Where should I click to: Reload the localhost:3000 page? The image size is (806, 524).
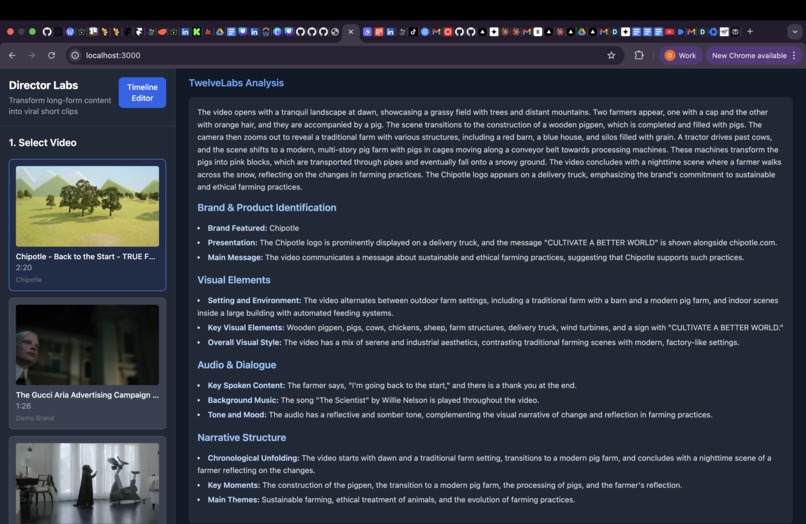51,56
